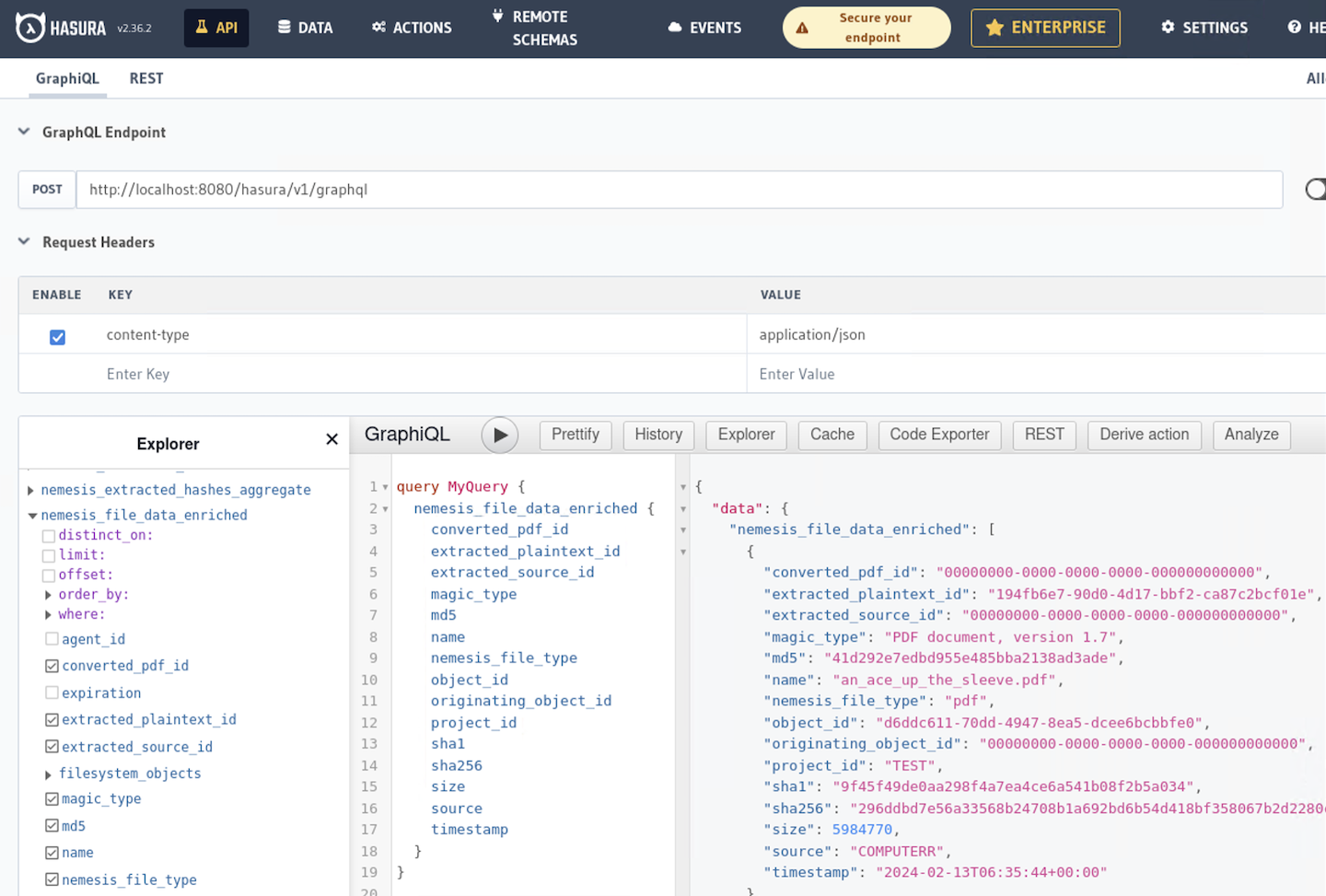Check the expiration field
The width and height of the screenshot is (1326, 896).
52,692
